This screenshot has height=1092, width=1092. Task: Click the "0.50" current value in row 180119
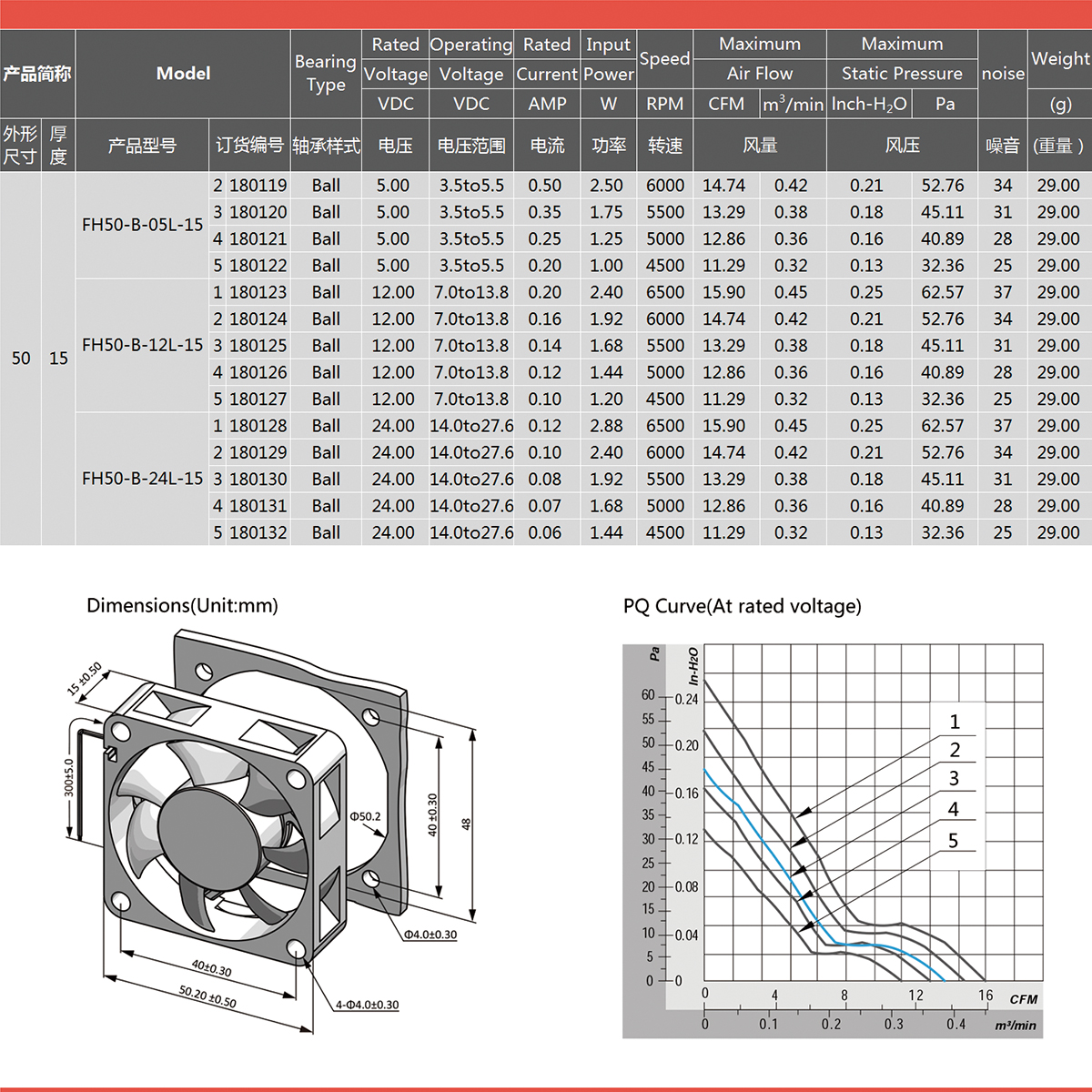(x=544, y=186)
